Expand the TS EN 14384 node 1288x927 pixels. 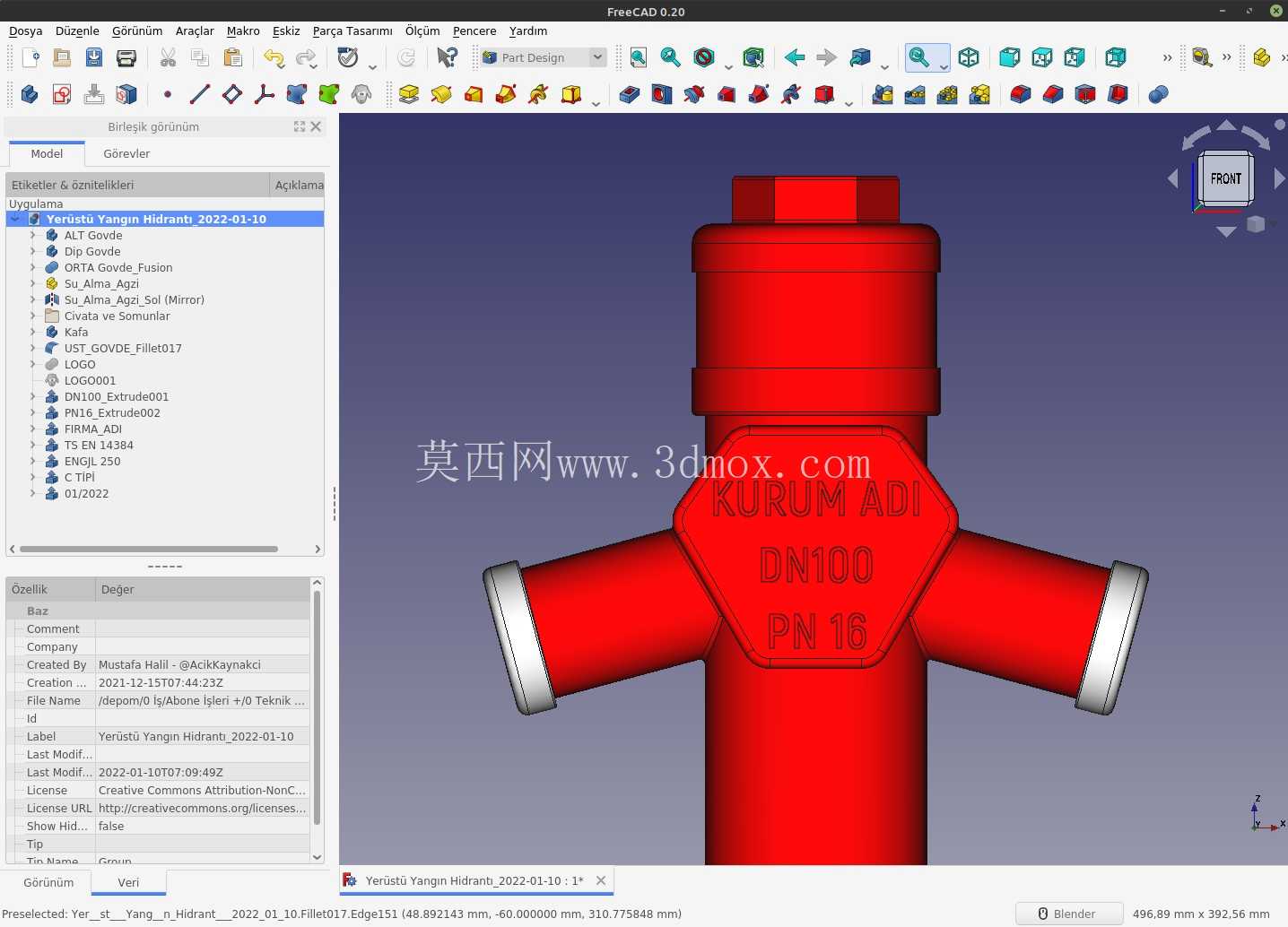pos(33,445)
